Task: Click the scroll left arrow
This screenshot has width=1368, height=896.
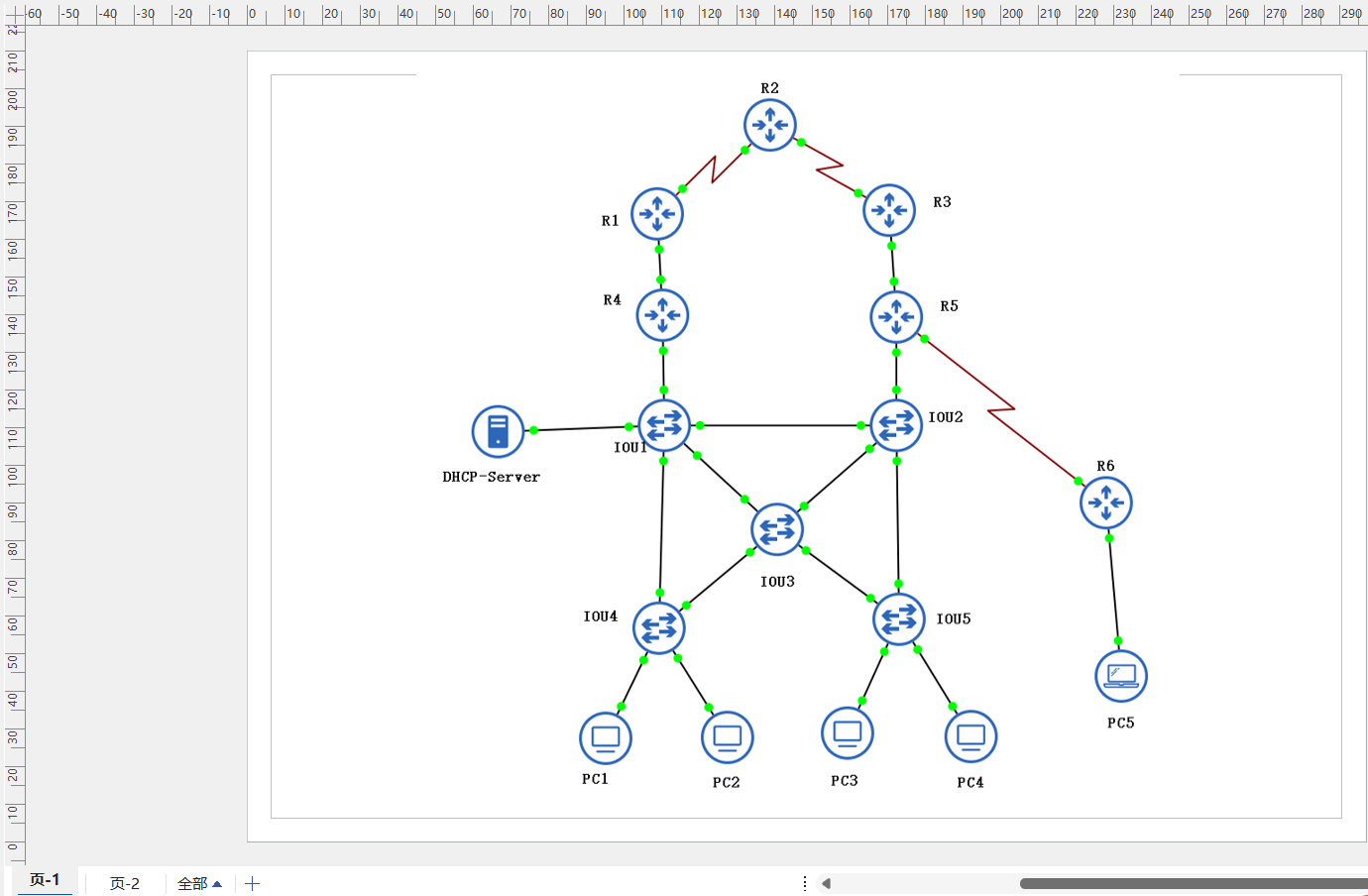Action: pyautogui.click(x=826, y=883)
